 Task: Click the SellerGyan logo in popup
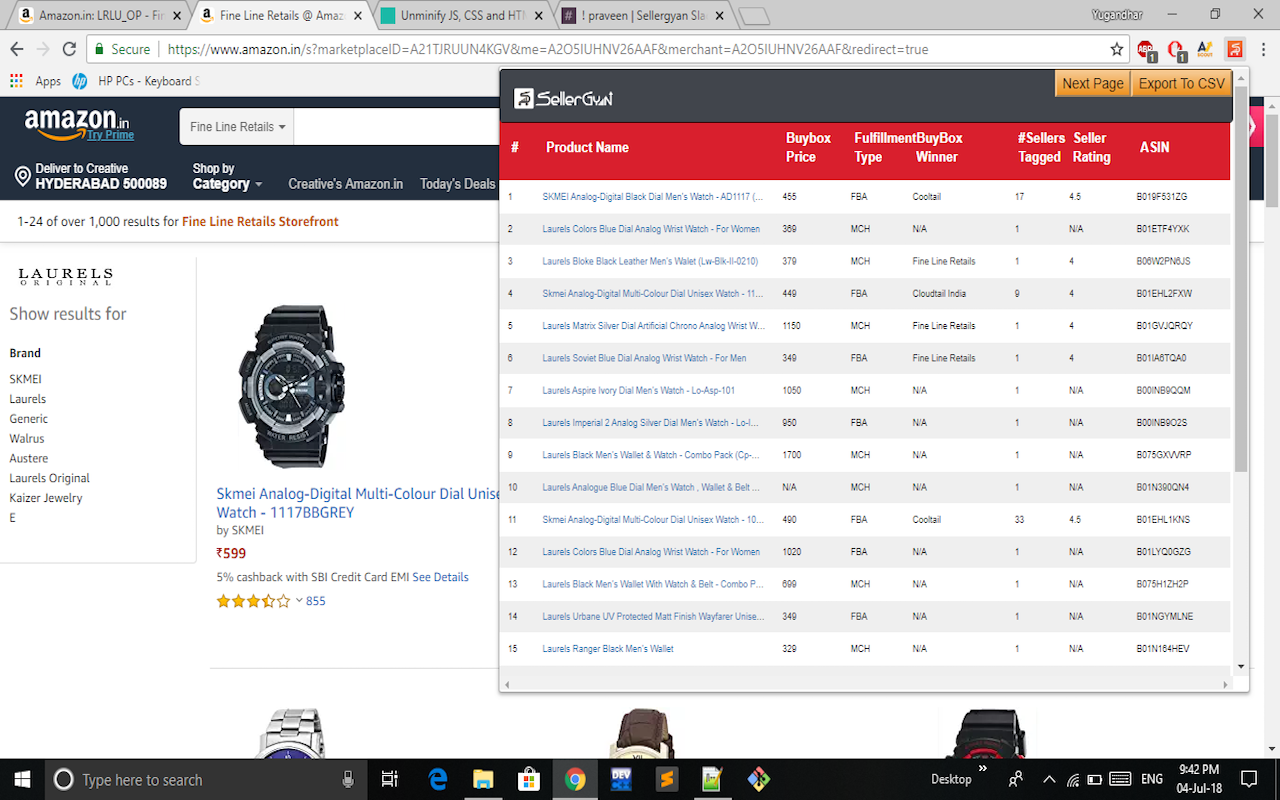pyautogui.click(x=563, y=98)
